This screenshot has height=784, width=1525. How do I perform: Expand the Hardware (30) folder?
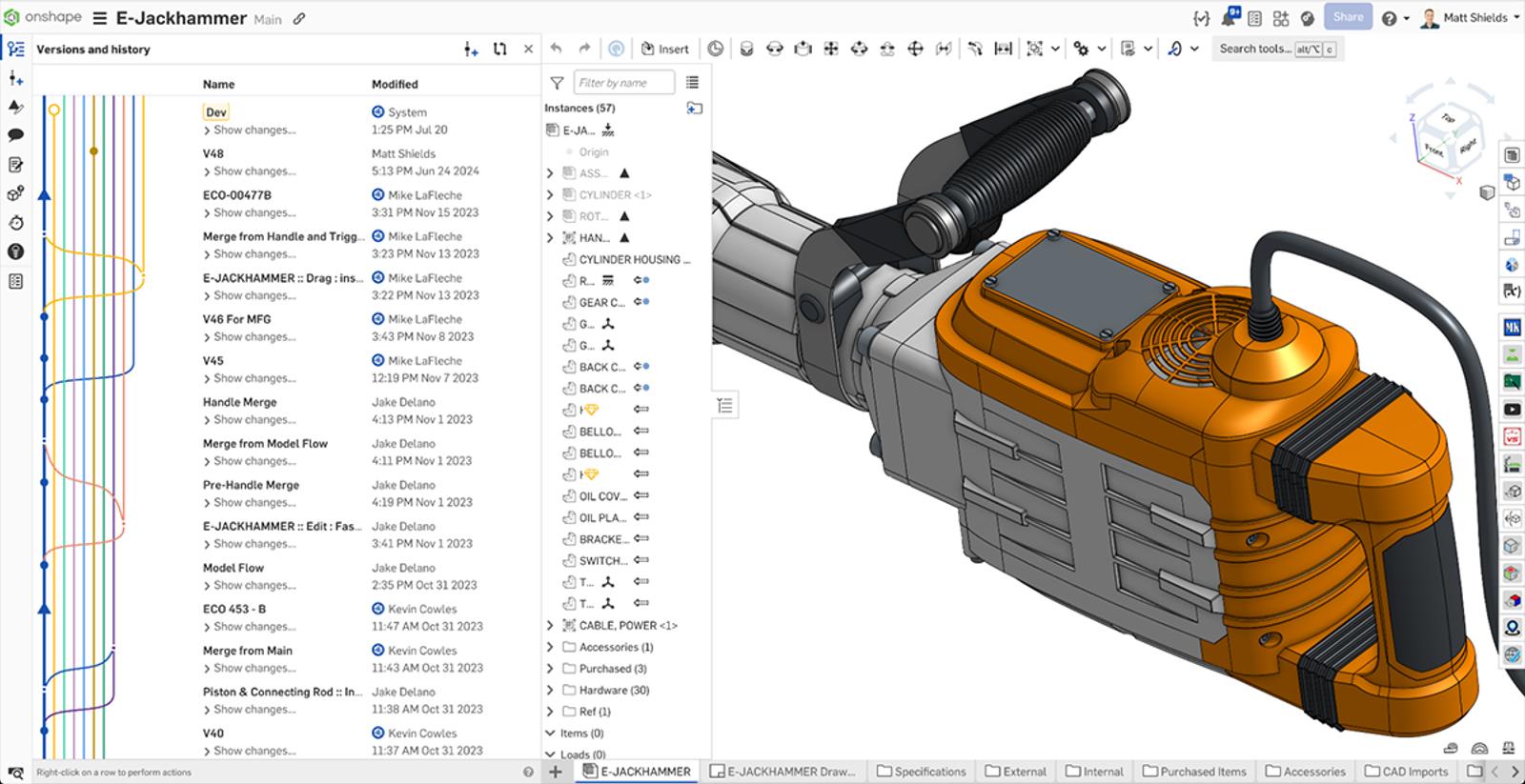point(550,691)
